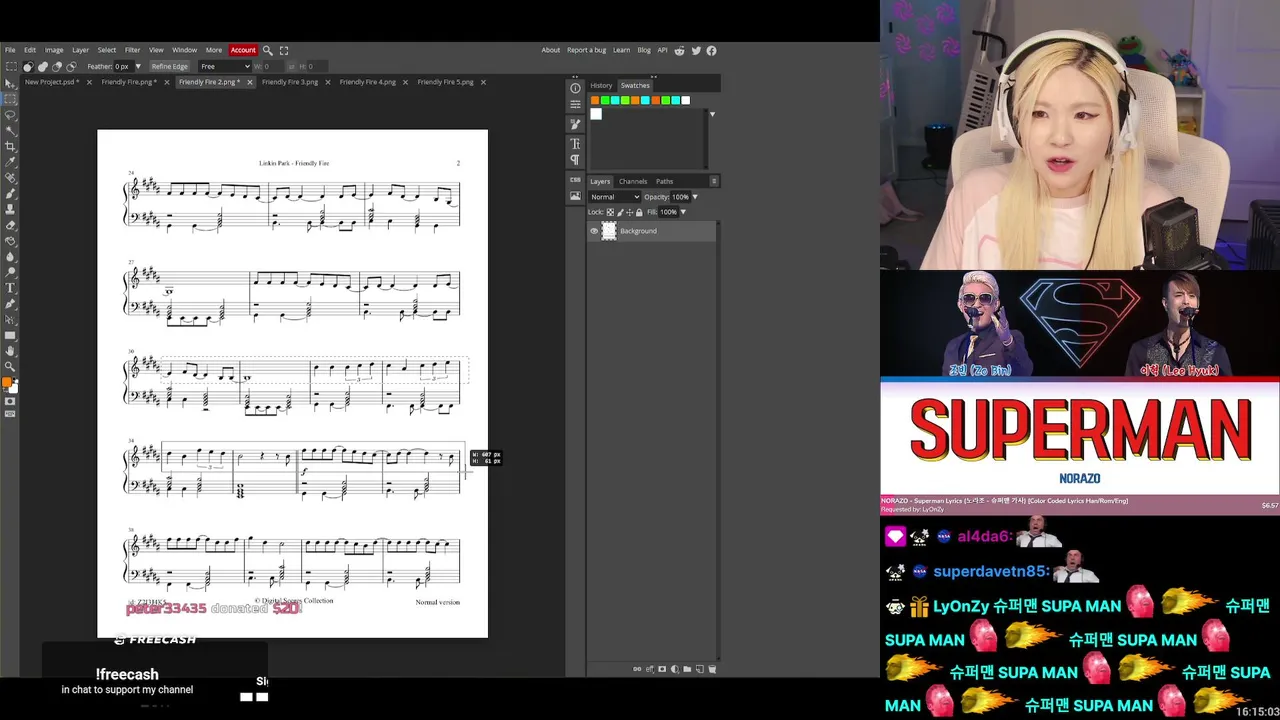Collapse the right panel double-arrow

(x=654, y=76)
